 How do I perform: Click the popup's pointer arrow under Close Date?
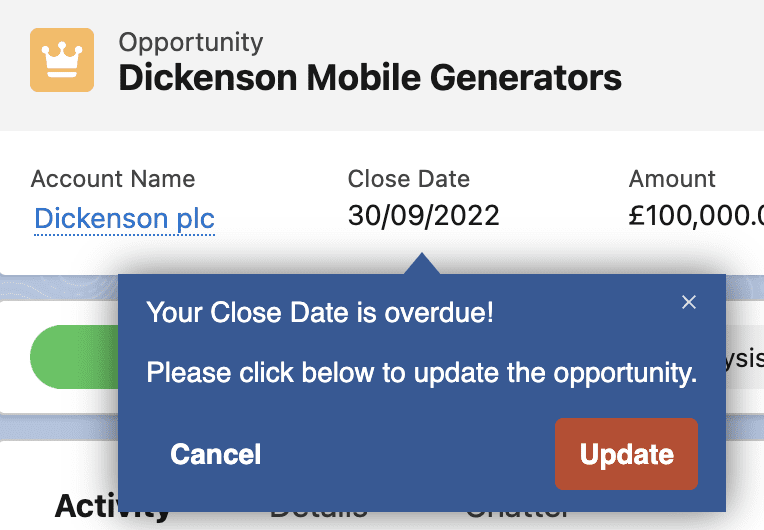coord(422,264)
